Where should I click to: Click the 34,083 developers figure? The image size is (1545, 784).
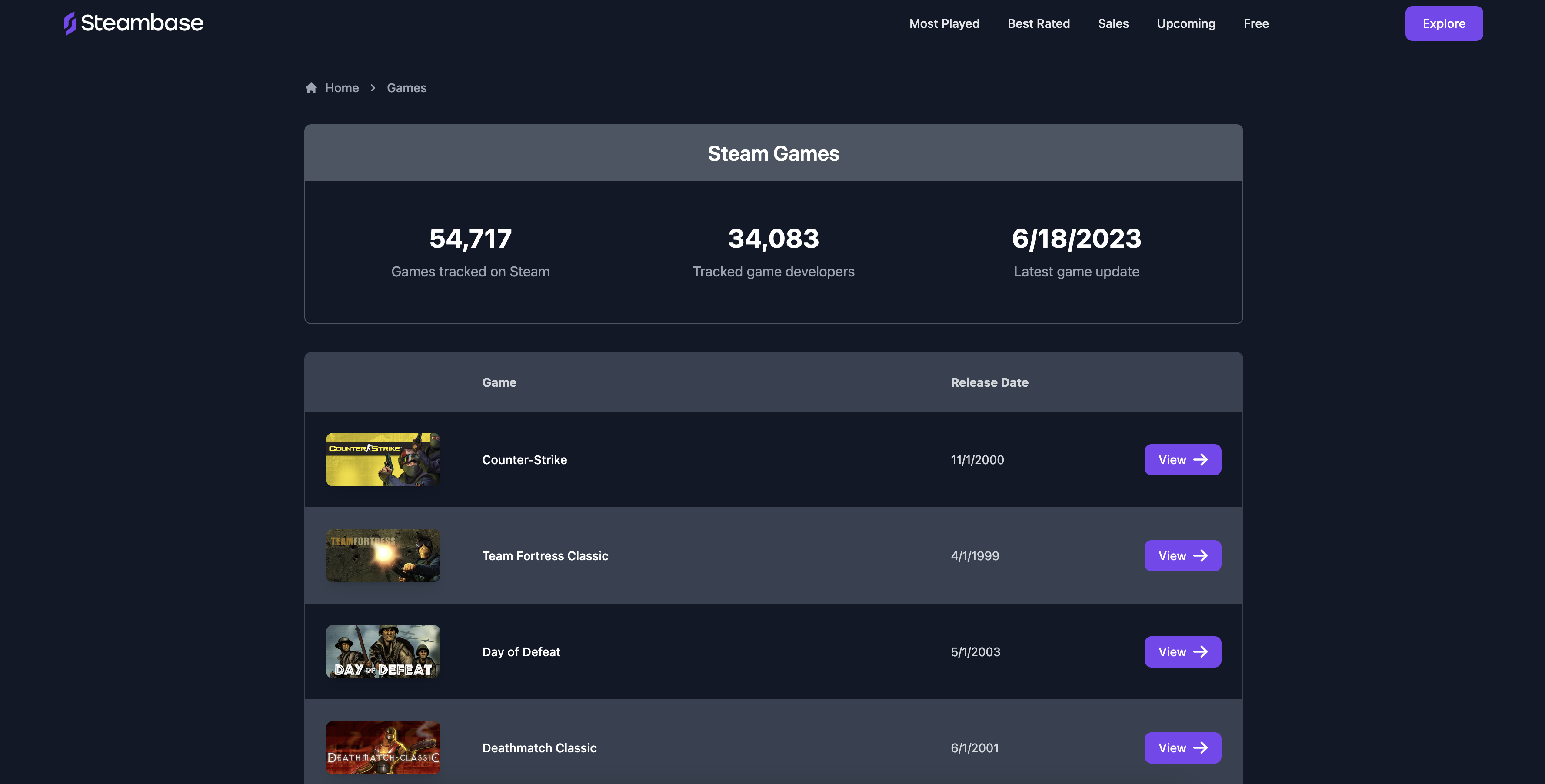click(773, 239)
